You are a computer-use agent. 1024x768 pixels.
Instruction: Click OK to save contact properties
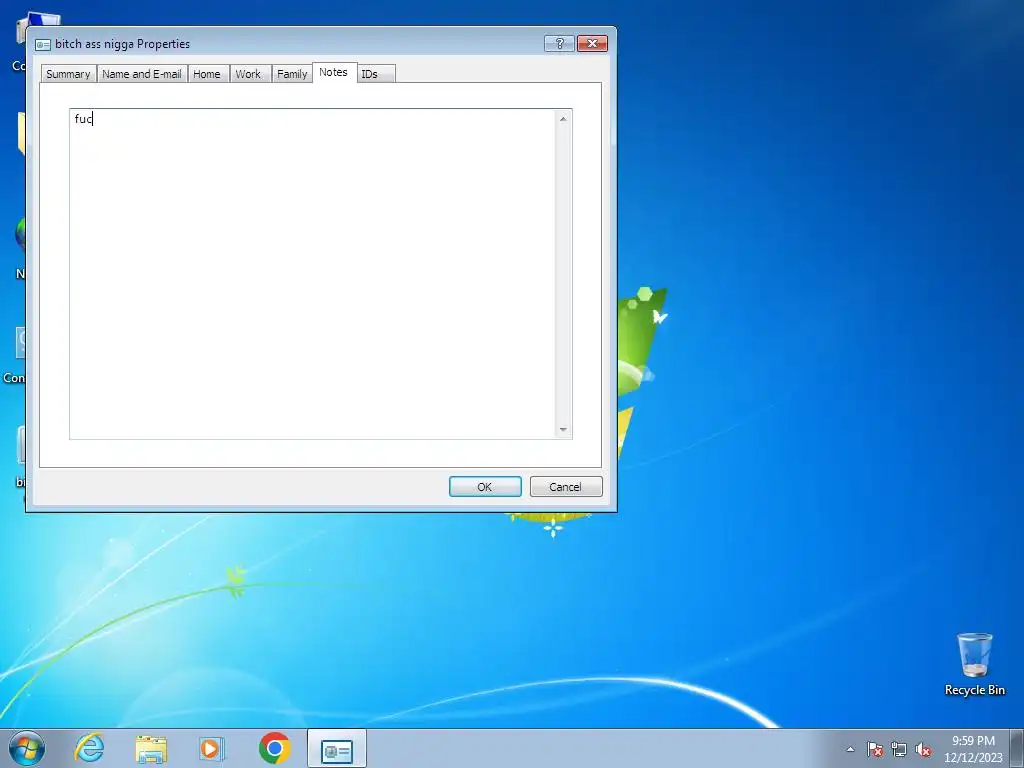pyautogui.click(x=485, y=487)
